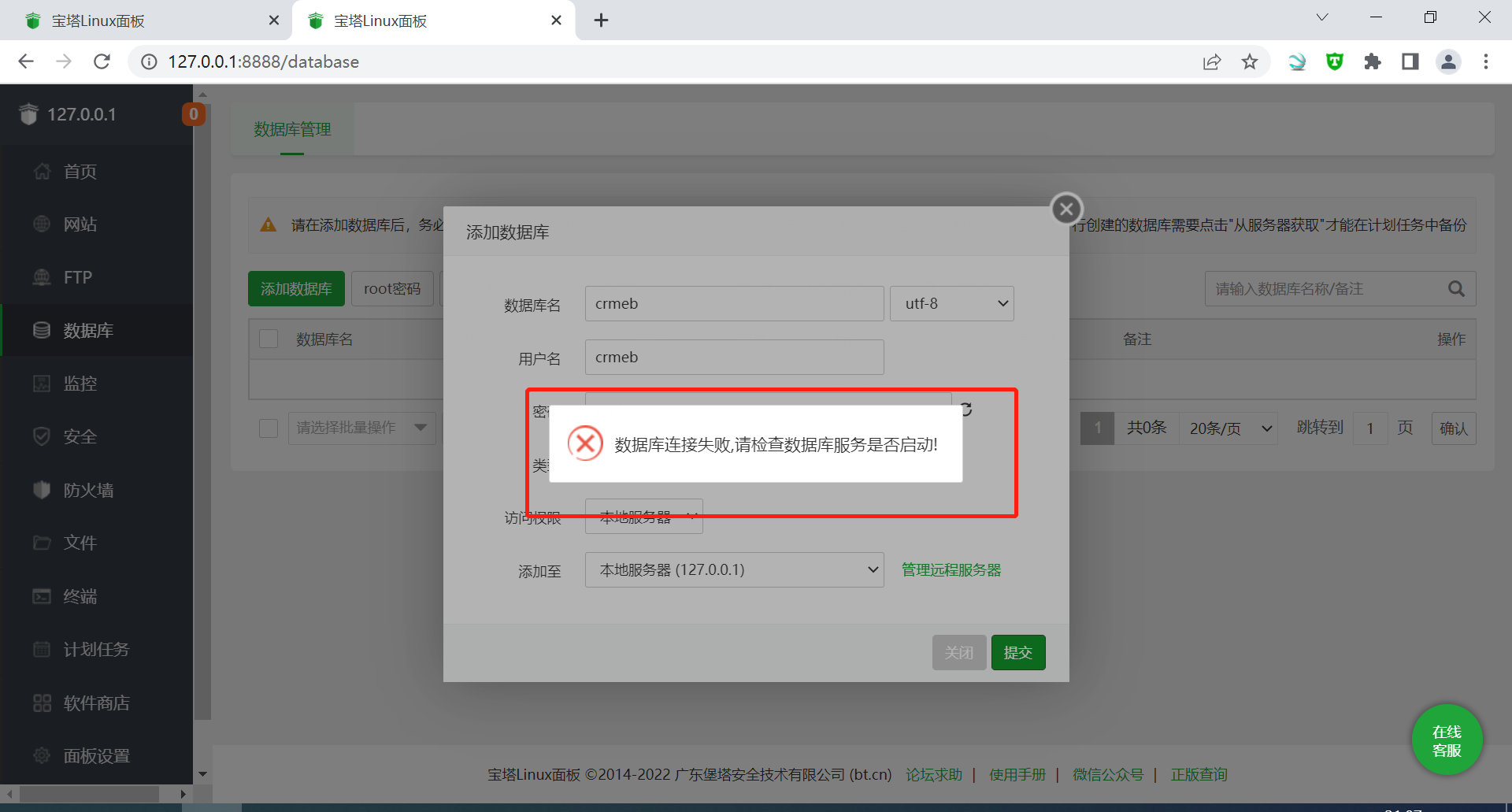Open browser extensions puzzle icon
Image resolution: width=1512 pixels, height=812 pixels.
[x=1373, y=61]
